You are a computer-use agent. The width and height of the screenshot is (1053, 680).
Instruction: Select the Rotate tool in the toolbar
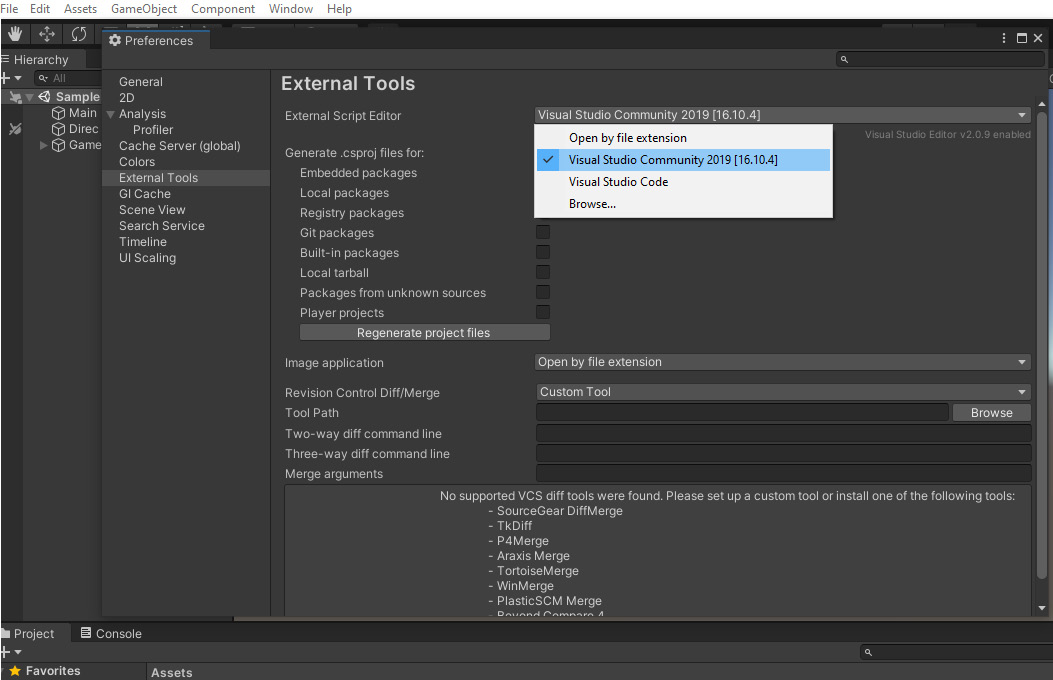point(79,34)
